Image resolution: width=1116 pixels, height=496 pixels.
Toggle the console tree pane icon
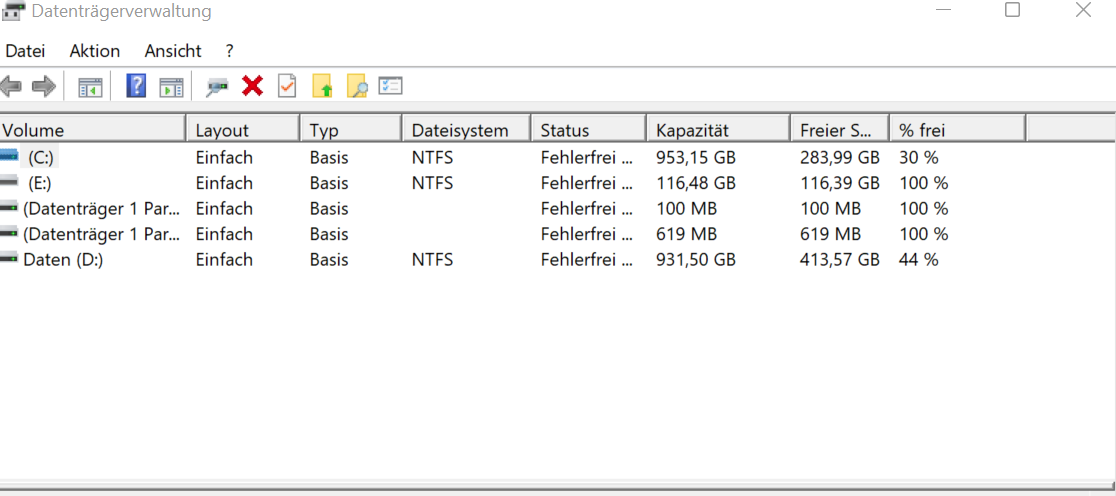[x=90, y=87]
